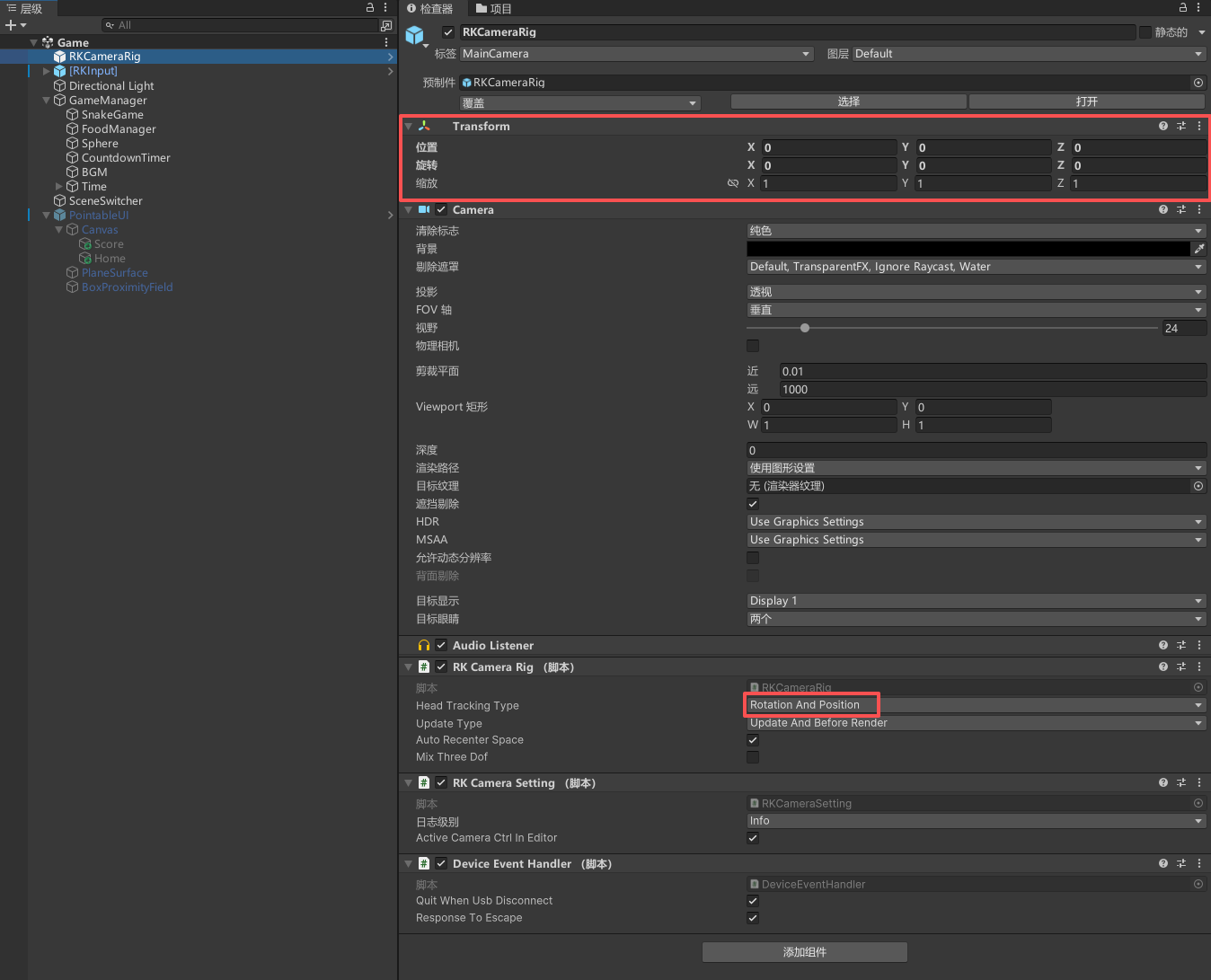The height and width of the screenshot is (980, 1211).
Task: Toggle occlusion culling checkbox
Action: (x=753, y=504)
